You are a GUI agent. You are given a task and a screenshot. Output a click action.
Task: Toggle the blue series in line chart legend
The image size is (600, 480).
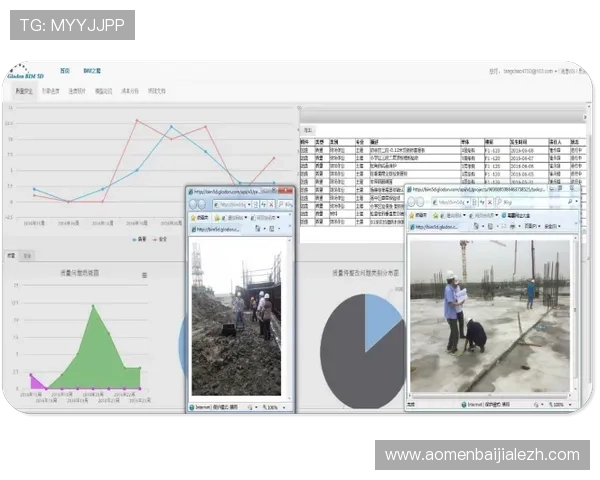coord(139,239)
